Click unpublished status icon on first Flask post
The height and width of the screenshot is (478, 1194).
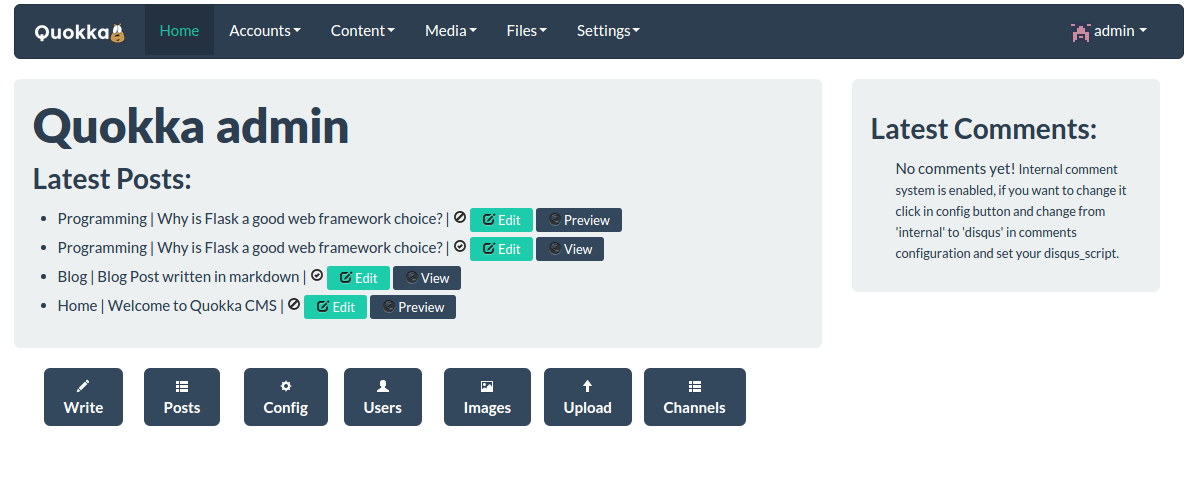[459, 218]
